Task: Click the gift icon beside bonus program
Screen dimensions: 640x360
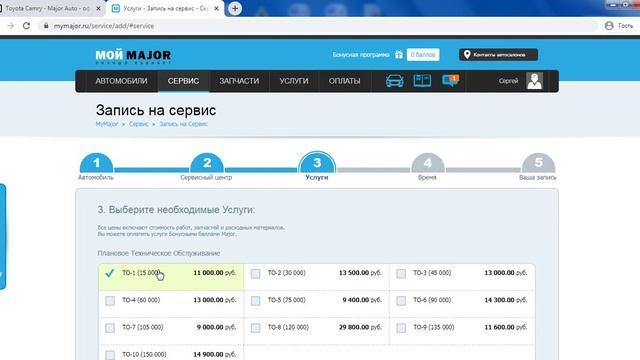Action: pyautogui.click(x=399, y=55)
